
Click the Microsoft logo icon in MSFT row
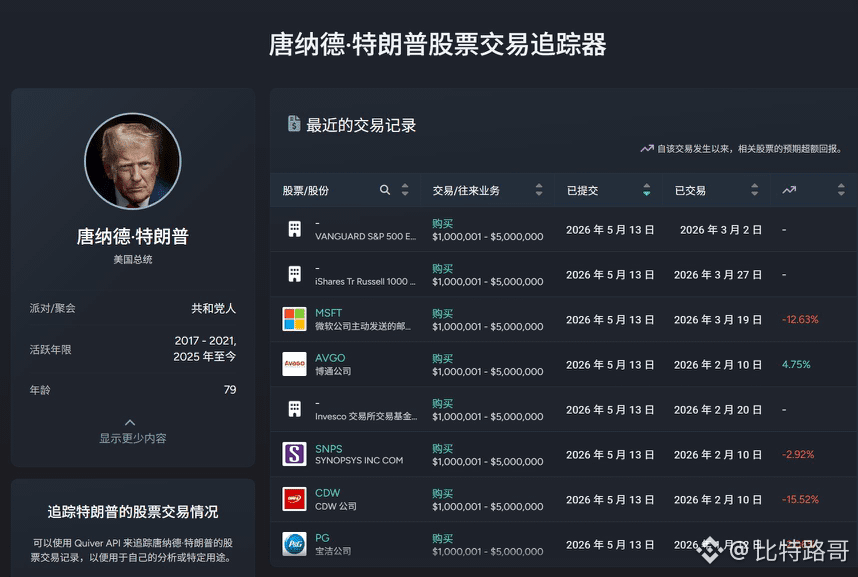tap(294, 319)
